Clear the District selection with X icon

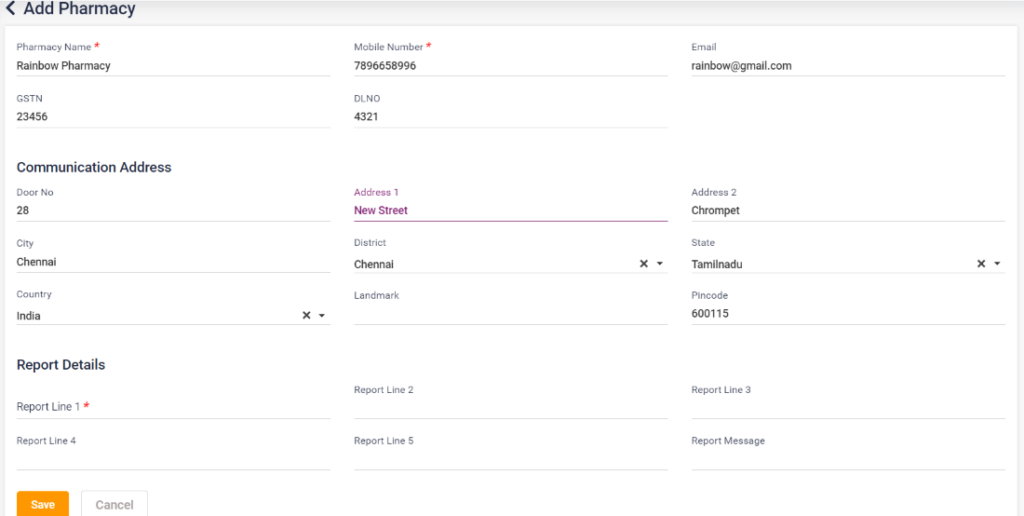coord(644,264)
